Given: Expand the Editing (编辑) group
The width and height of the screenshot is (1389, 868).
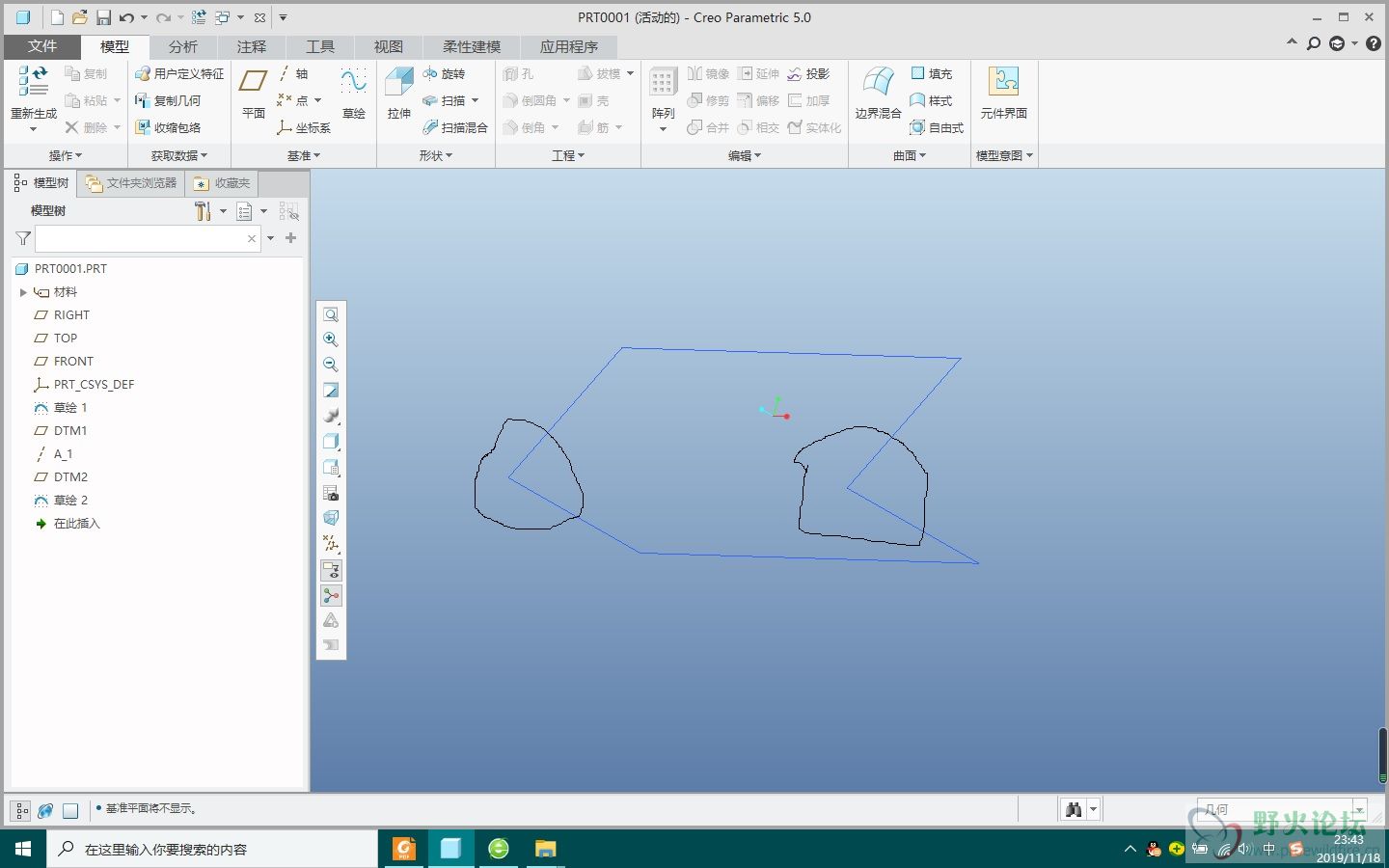Looking at the screenshot, I should click(745, 155).
